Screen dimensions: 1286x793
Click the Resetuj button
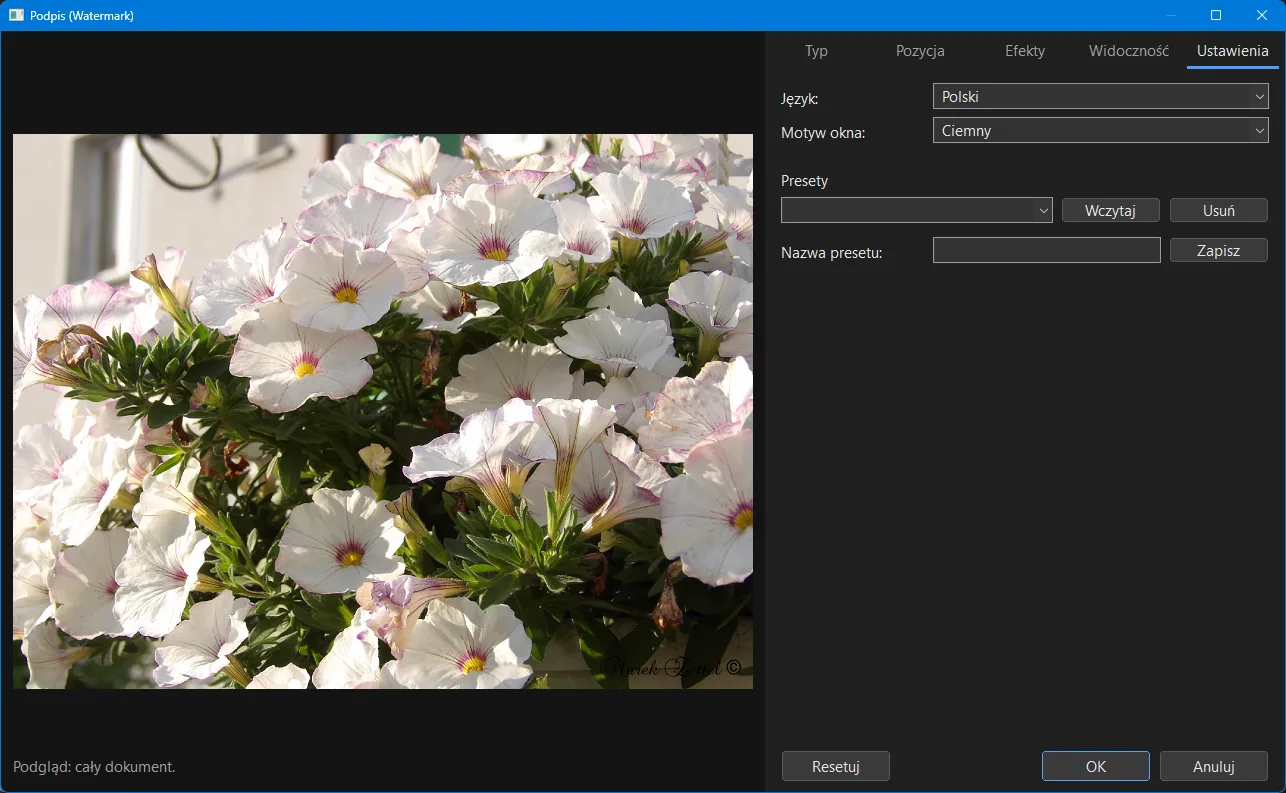(x=835, y=766)
